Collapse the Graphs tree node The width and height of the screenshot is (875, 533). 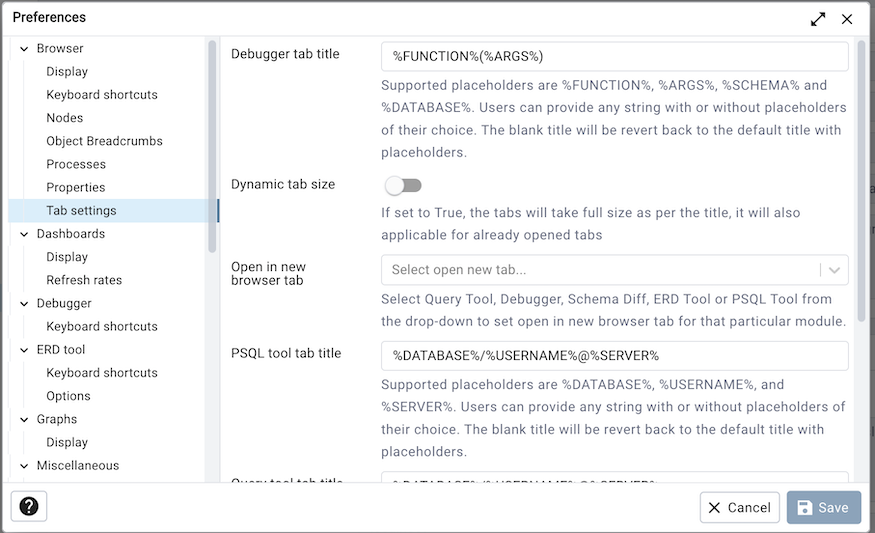tap(24, 420)
